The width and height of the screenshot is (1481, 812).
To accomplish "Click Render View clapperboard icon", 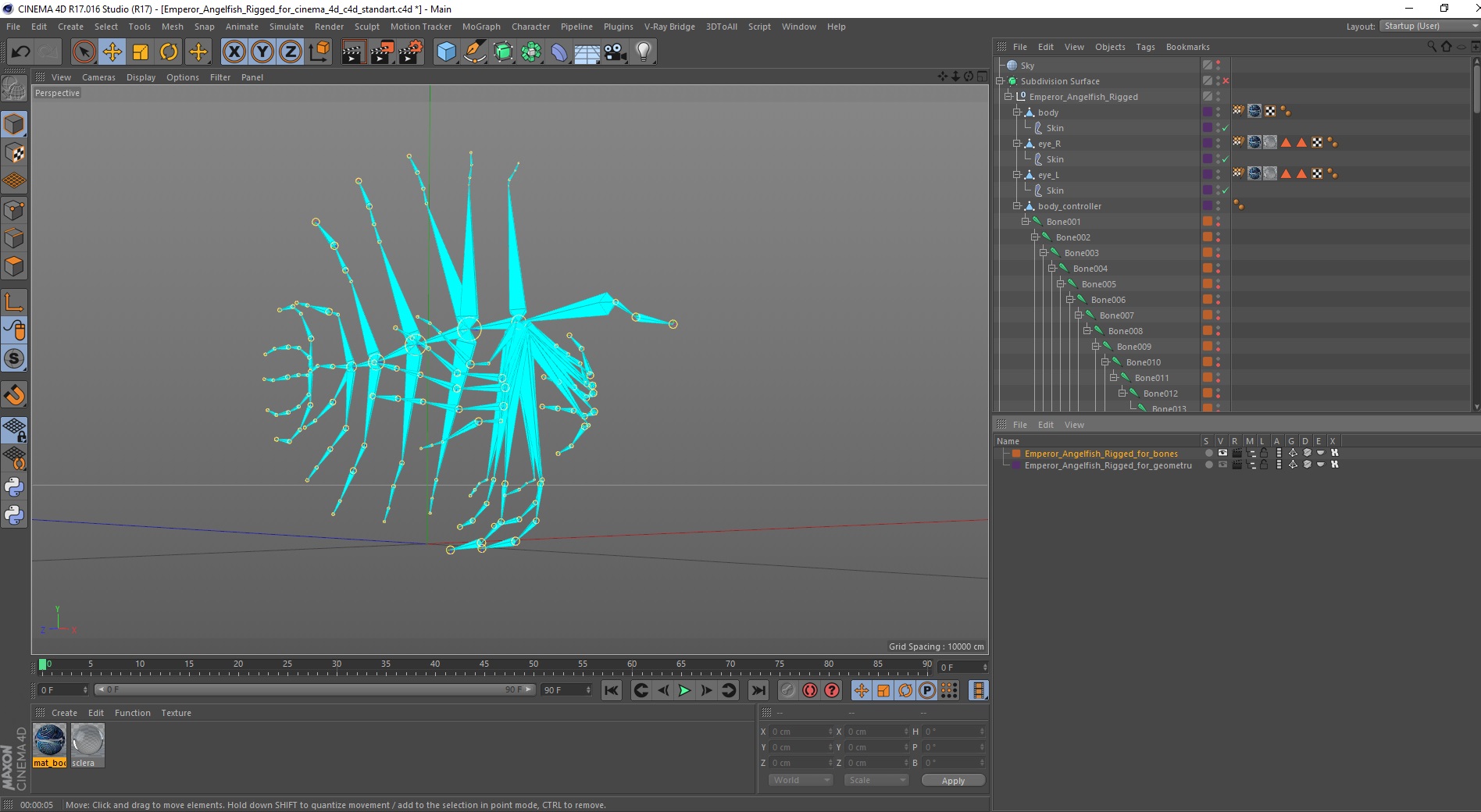I will click(353, 52).
